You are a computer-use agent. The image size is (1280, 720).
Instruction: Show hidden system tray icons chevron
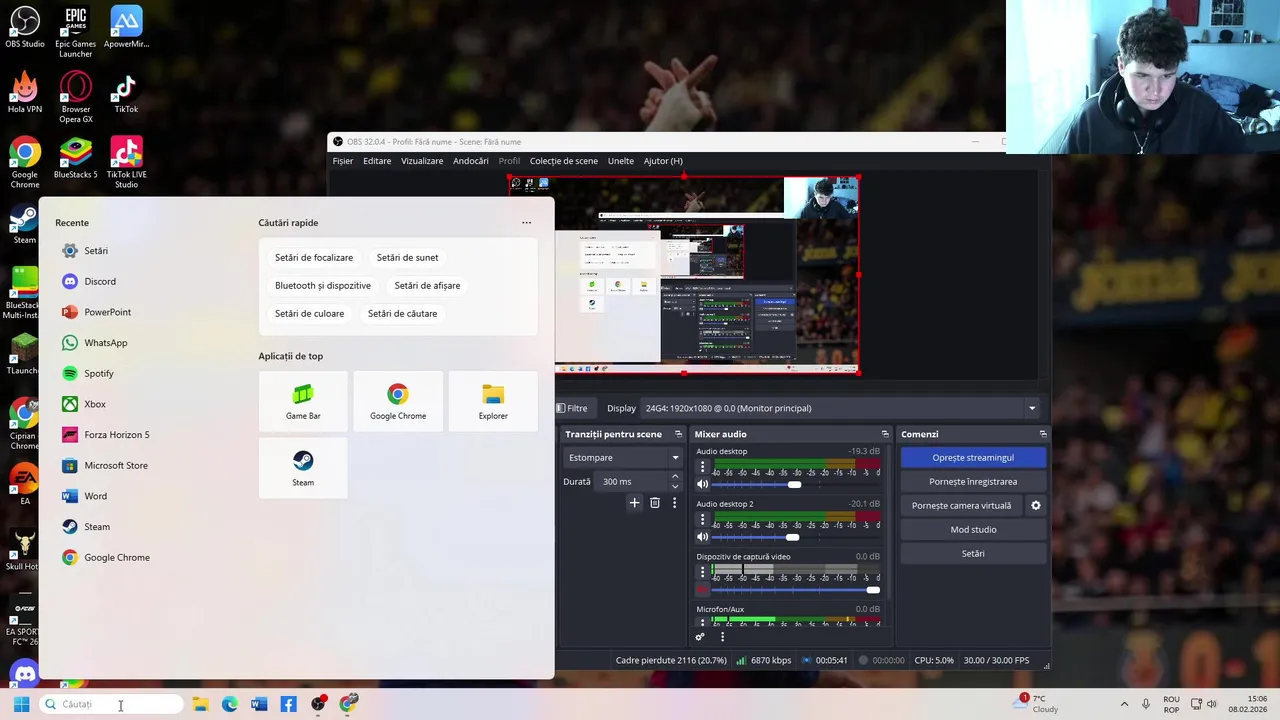click(1124, 704)
